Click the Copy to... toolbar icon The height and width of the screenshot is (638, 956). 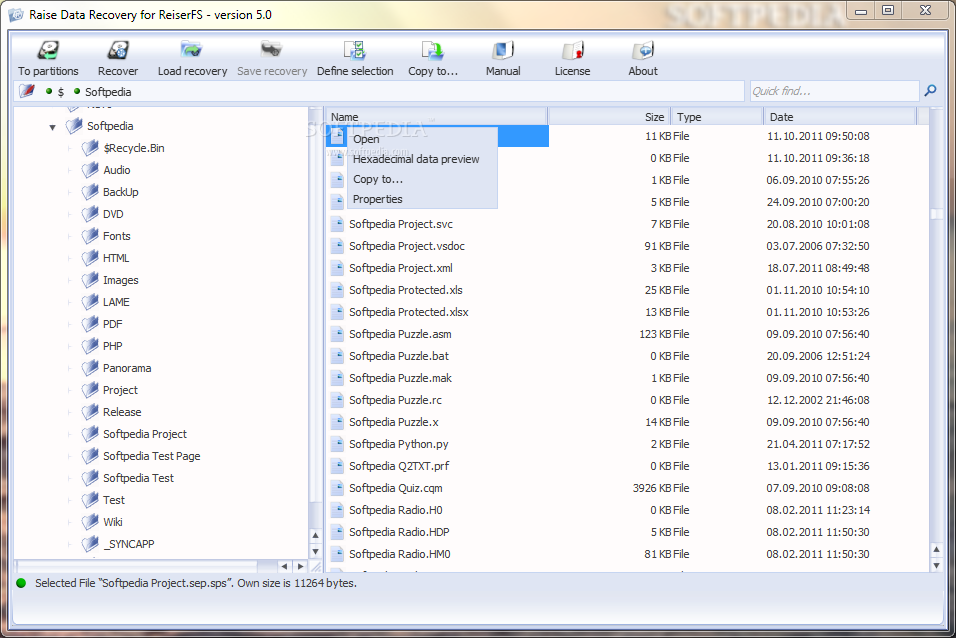click(432, 50)
